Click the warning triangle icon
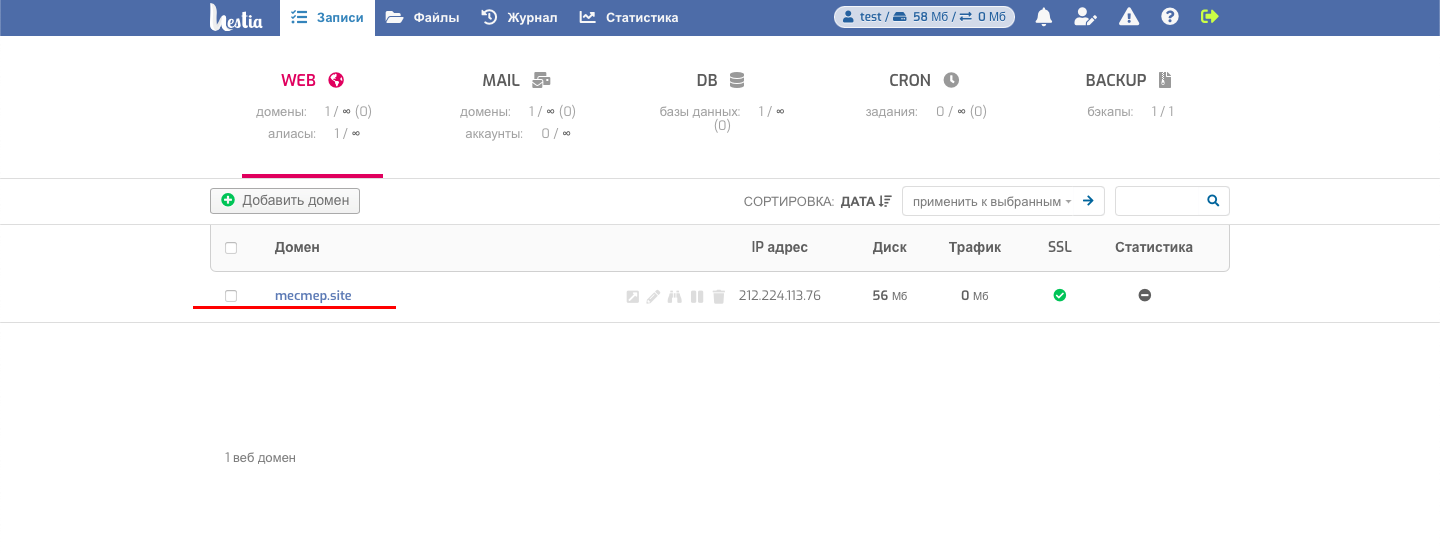Screen dimensions: 1440x556 (1129, 17)
